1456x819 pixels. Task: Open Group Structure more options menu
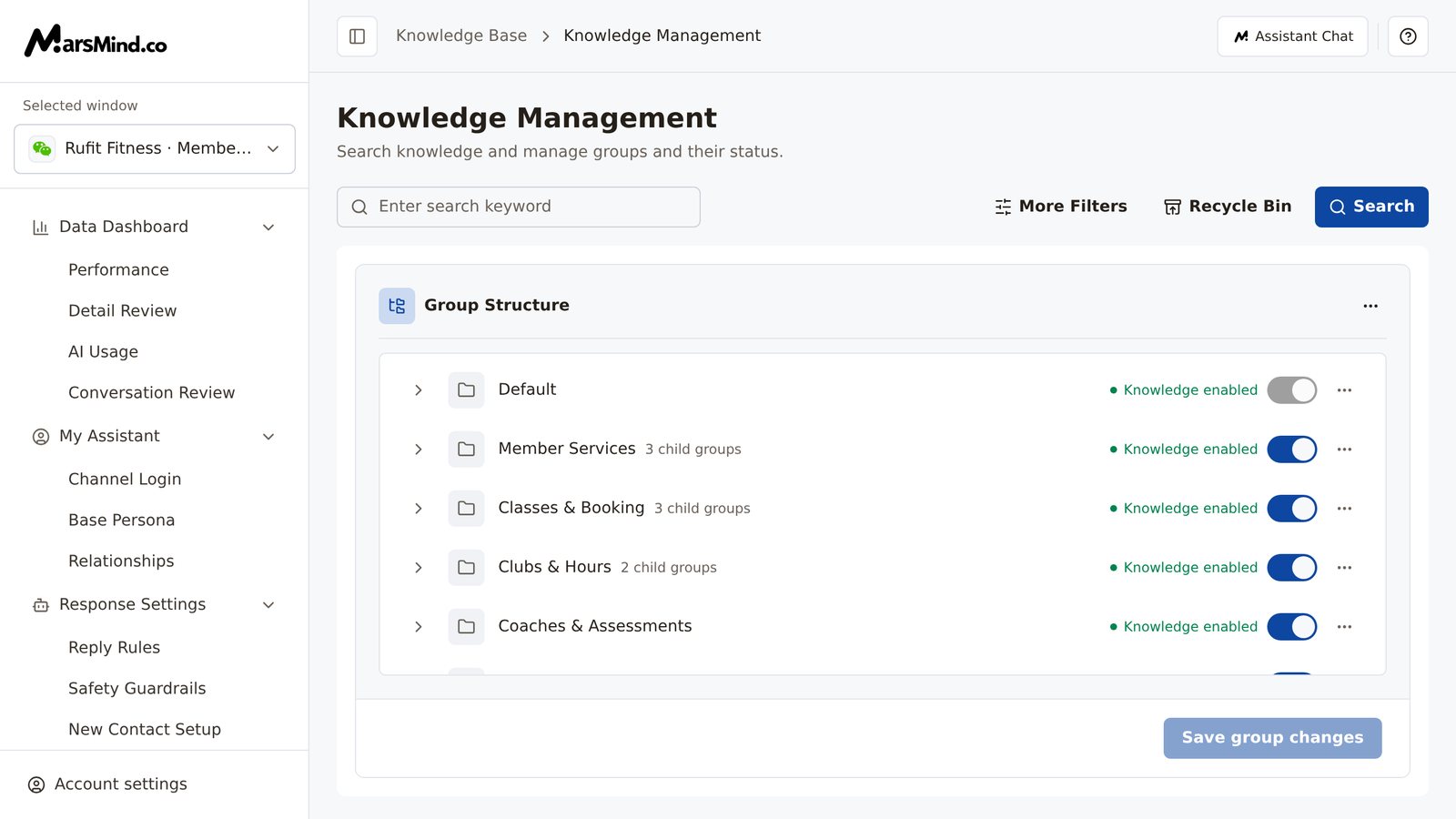click(1370, 306)
